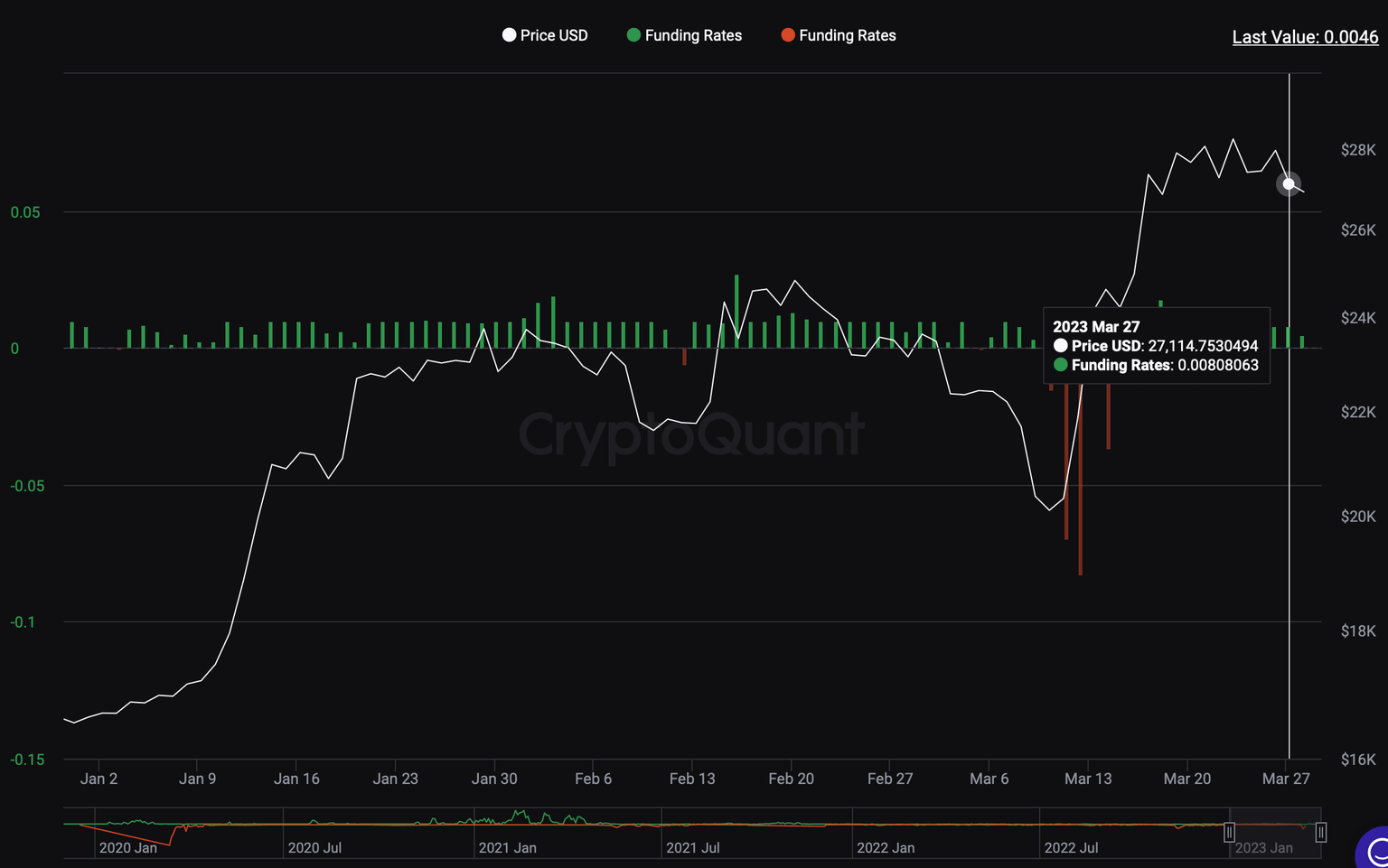Toggle Price USD series visibility in legend

click(x=546, y=35)
